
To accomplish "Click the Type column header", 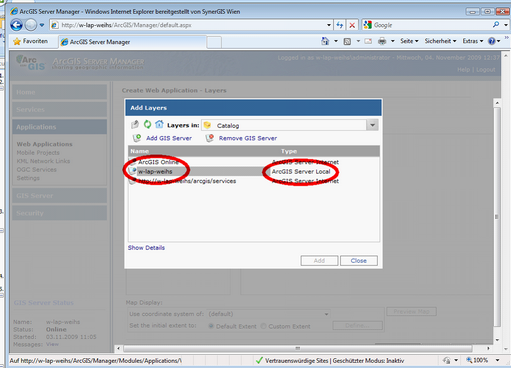I will (x=289, y=151).
